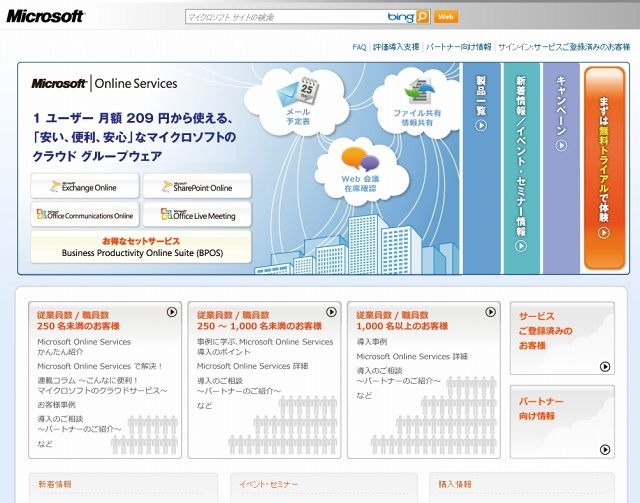Open the 評価導入支援 link
Viewport: 640px width, 503px height.
[x=396, y=47]
